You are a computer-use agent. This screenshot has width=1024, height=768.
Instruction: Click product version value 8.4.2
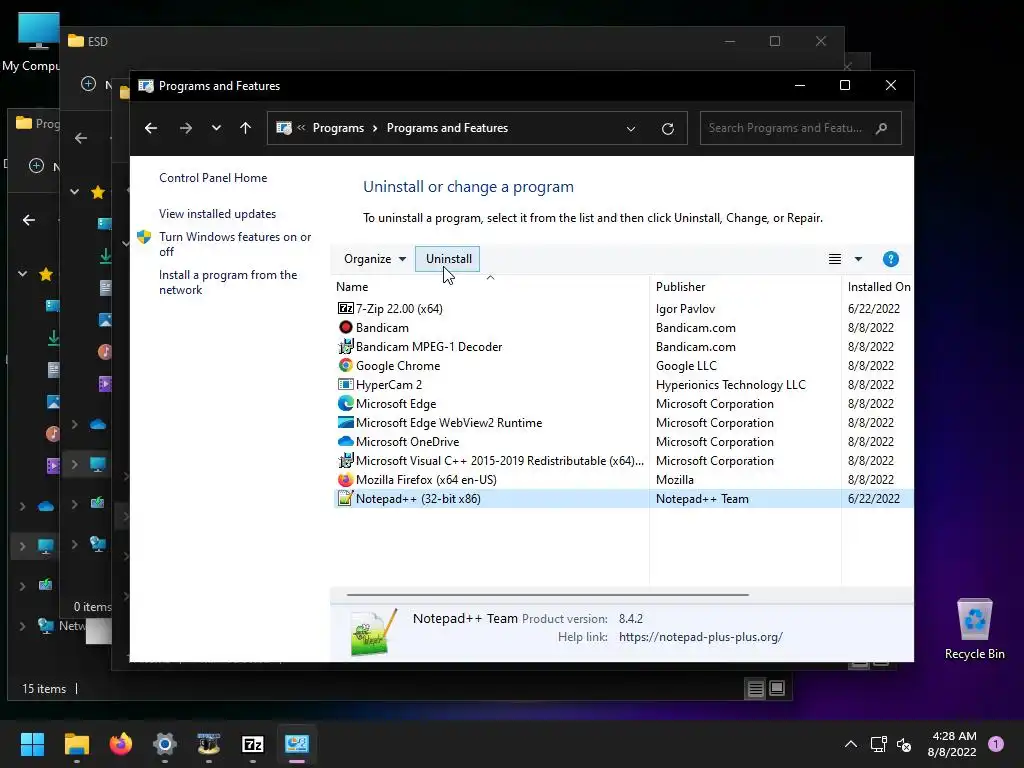631,618
